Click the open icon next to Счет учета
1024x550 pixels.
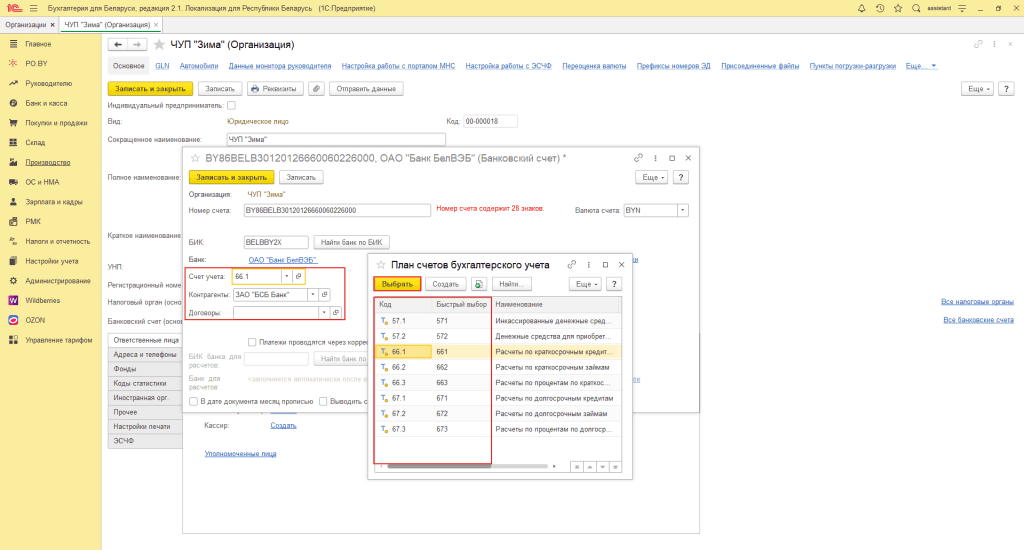coord(299,276)
